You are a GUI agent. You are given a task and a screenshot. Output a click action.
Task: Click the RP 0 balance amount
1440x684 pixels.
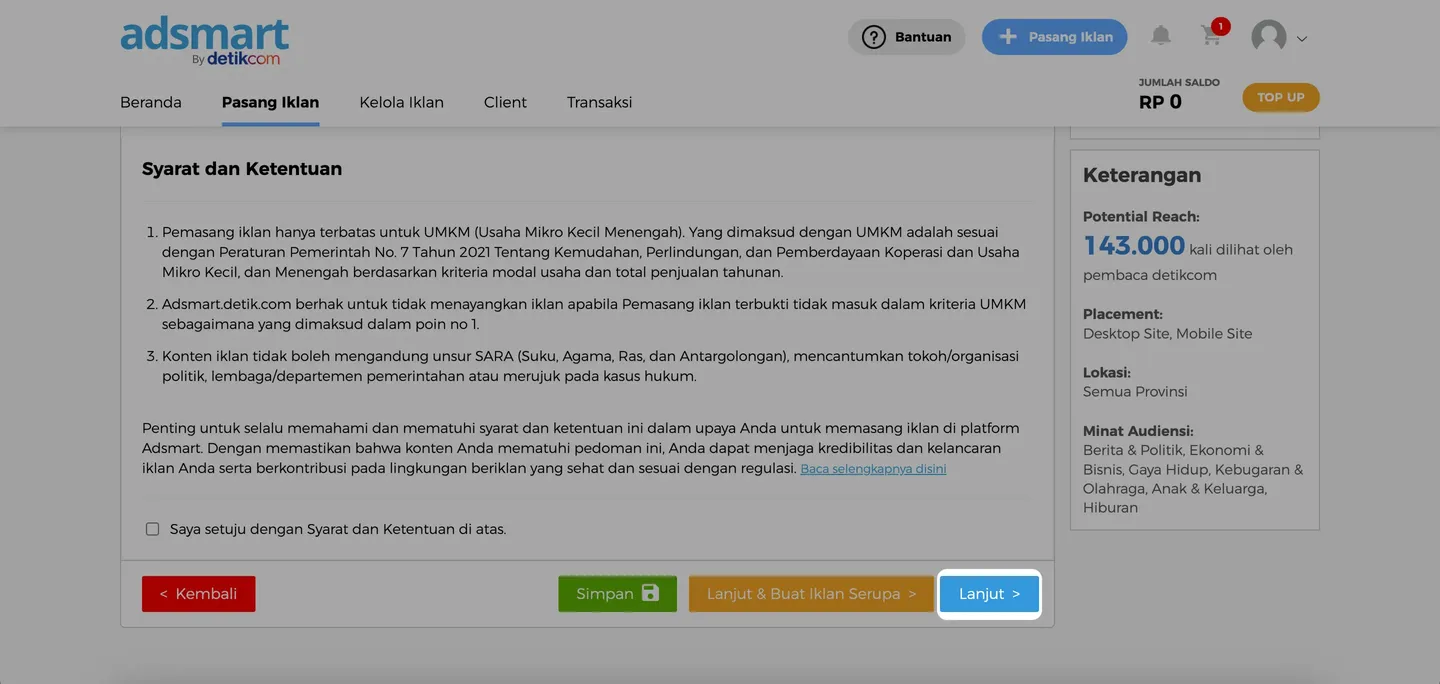1160,102
